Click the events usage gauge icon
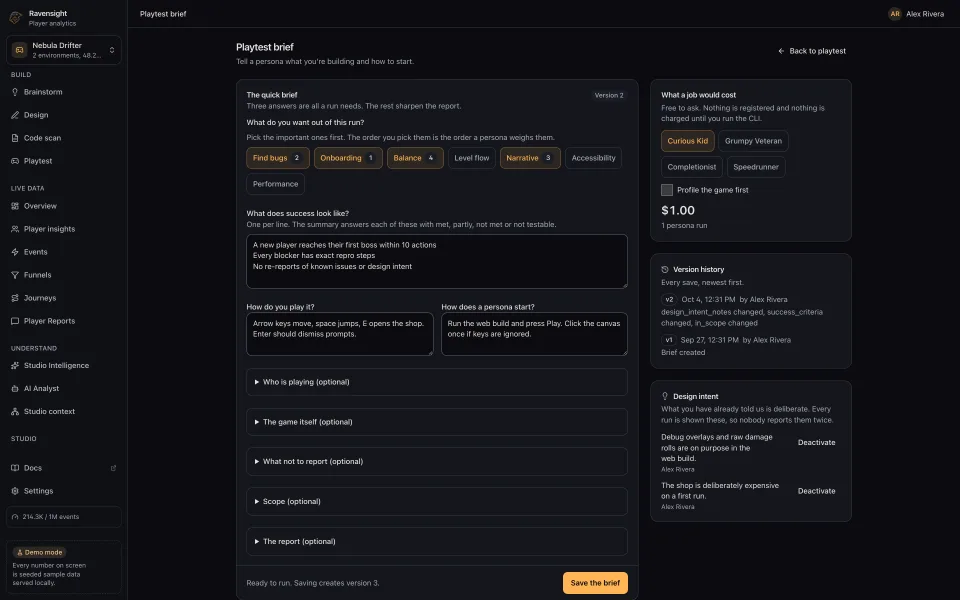960x600 pixels. coord(15,517)
